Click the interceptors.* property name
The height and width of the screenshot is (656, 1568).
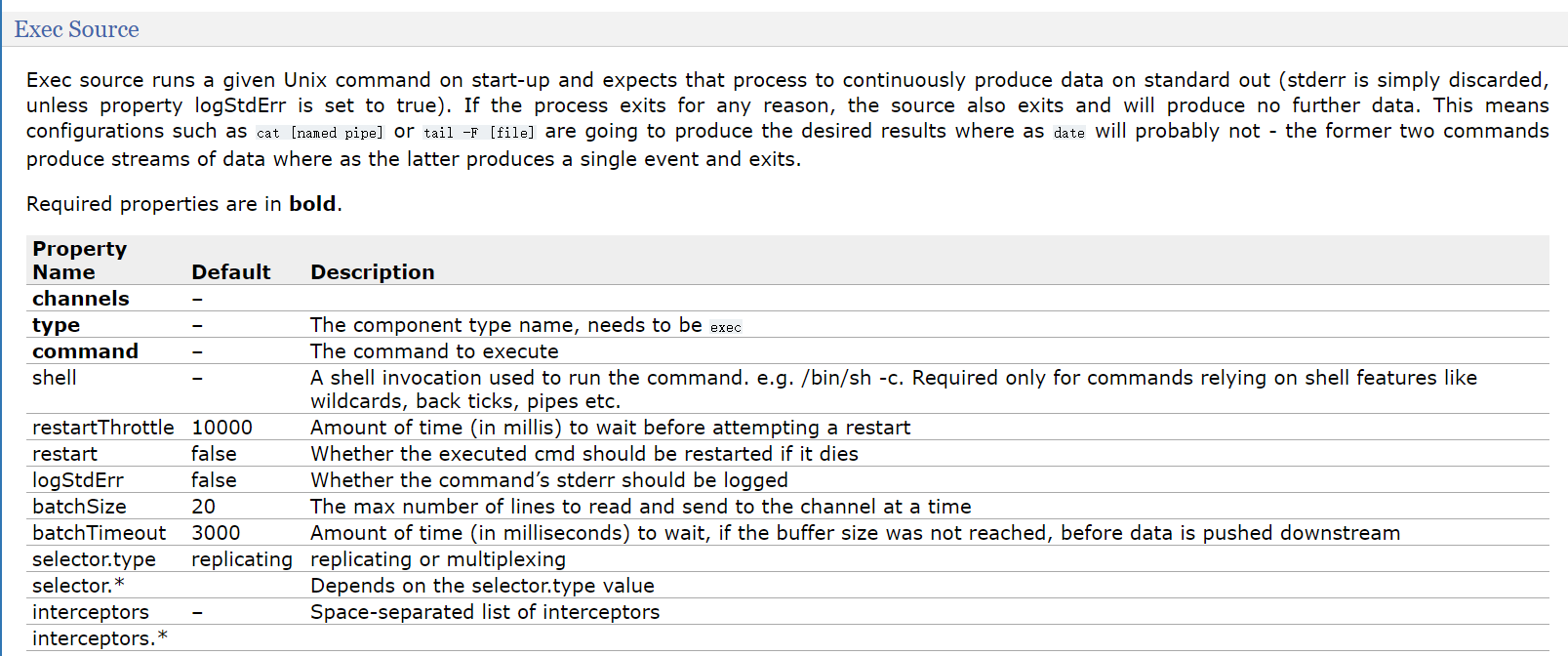tap(100, 638)
